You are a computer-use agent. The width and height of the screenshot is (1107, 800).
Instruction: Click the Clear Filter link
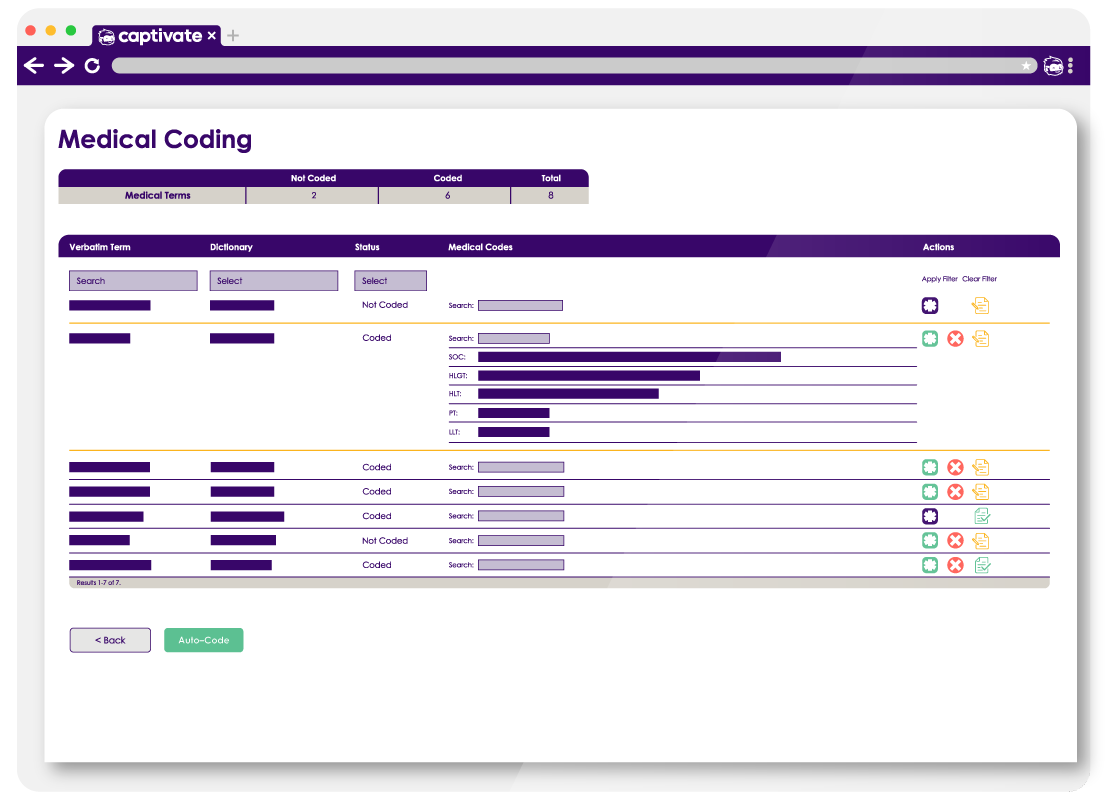[x=979, y=279]
